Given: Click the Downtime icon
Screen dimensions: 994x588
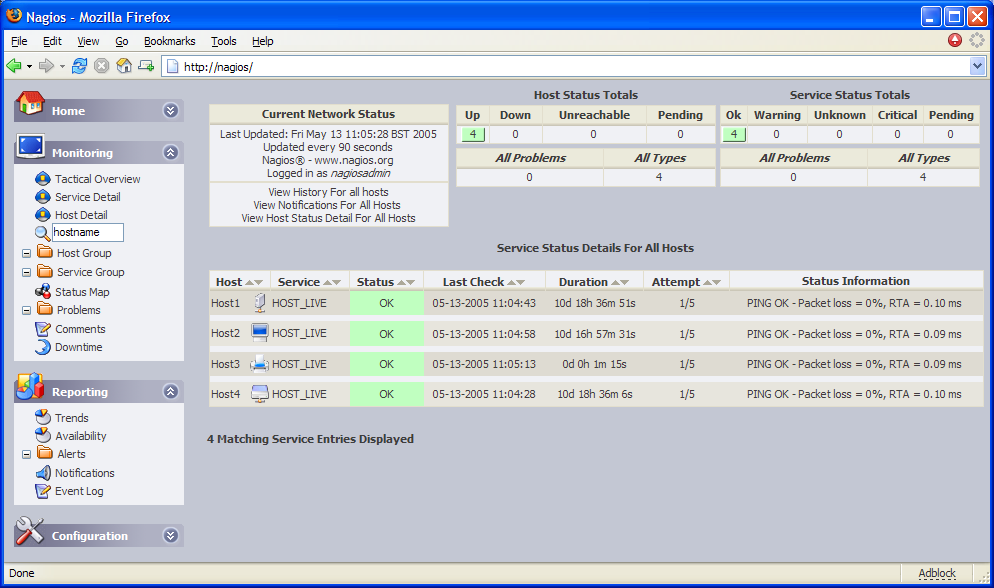Looking at the screenshot, I should (x=43, y=347).
